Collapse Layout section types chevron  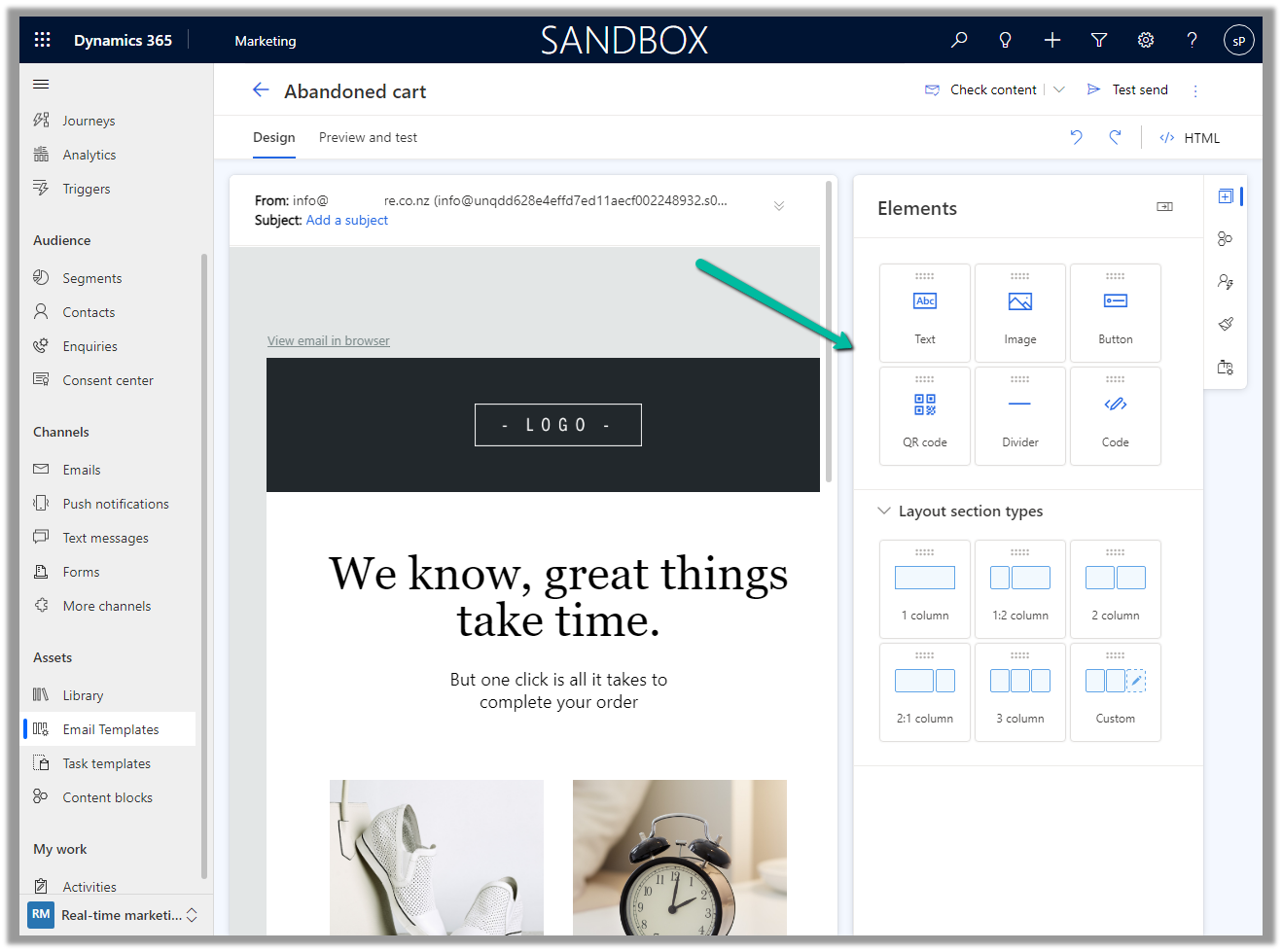coord(884,511)
